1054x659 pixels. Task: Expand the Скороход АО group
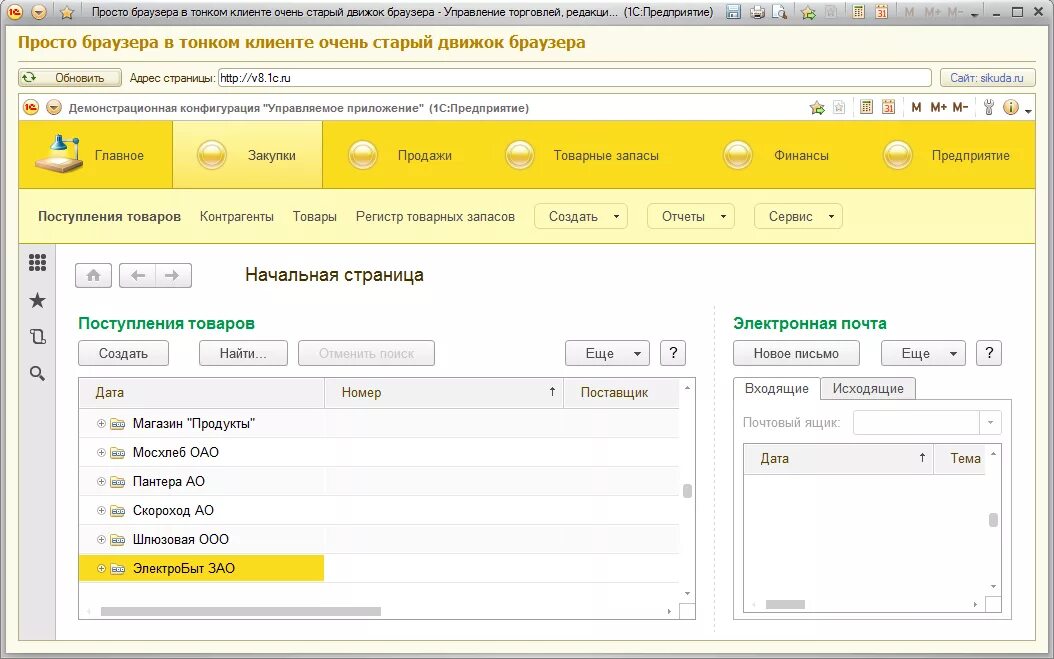click(101, 510)
